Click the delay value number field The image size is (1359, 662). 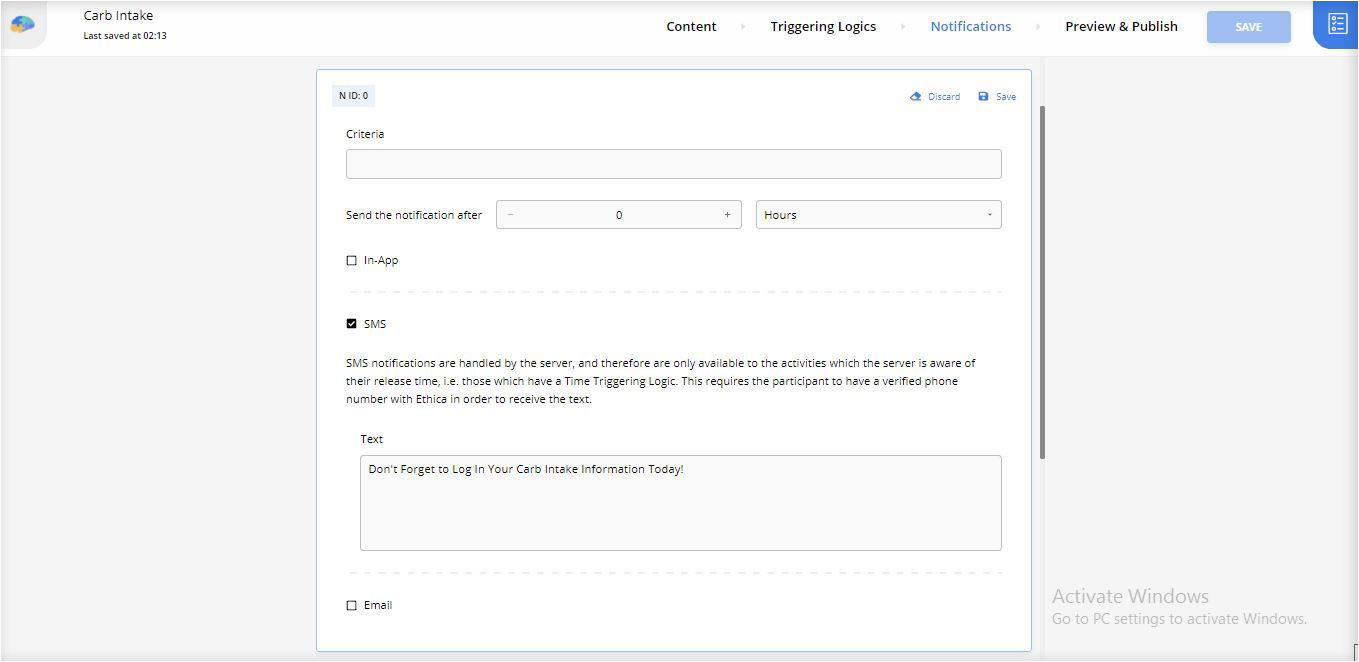click(x=618, y=215)
